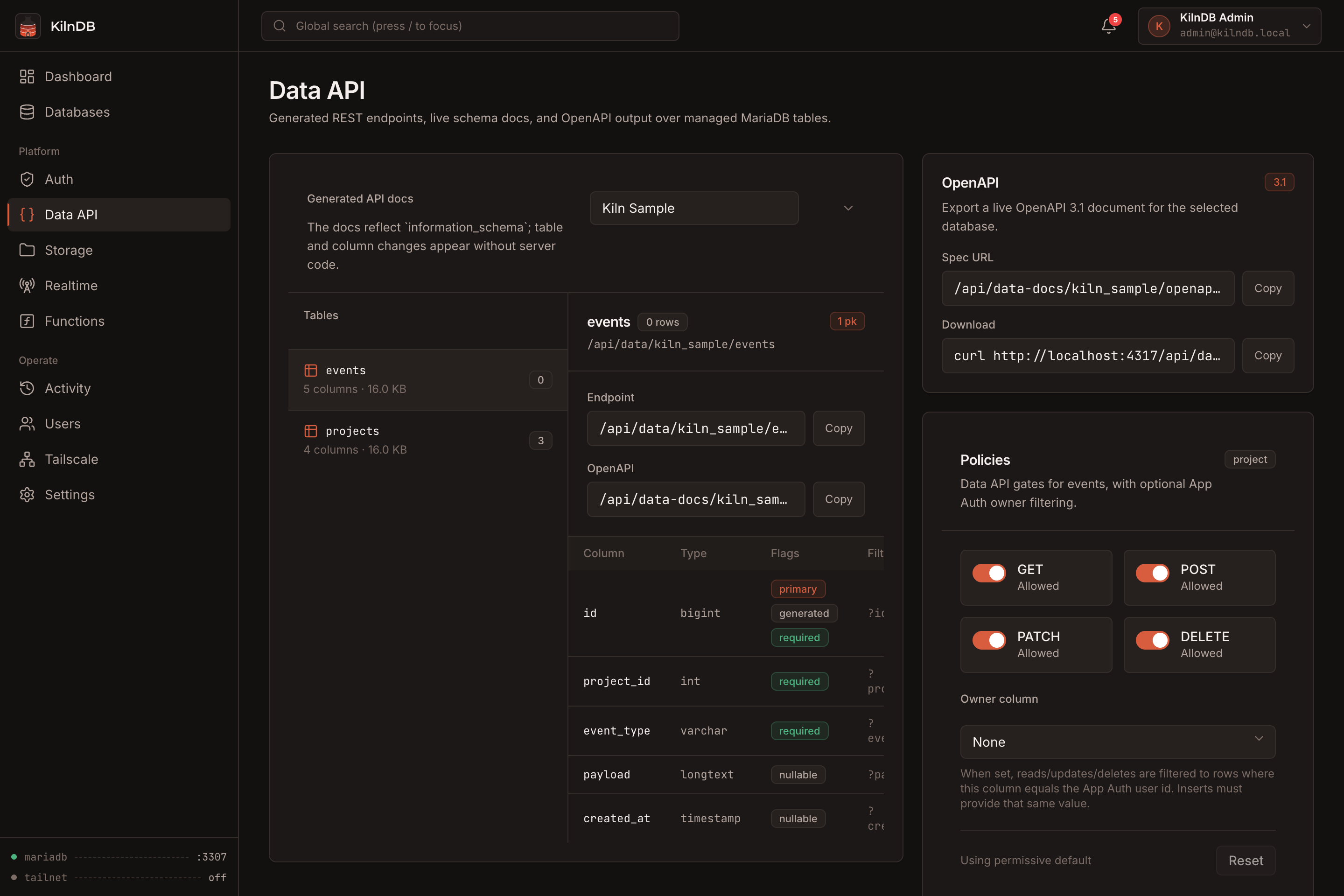Click the Functions icon in sidebar
This screenshot has width=1344, height=896.
(27, 321)
